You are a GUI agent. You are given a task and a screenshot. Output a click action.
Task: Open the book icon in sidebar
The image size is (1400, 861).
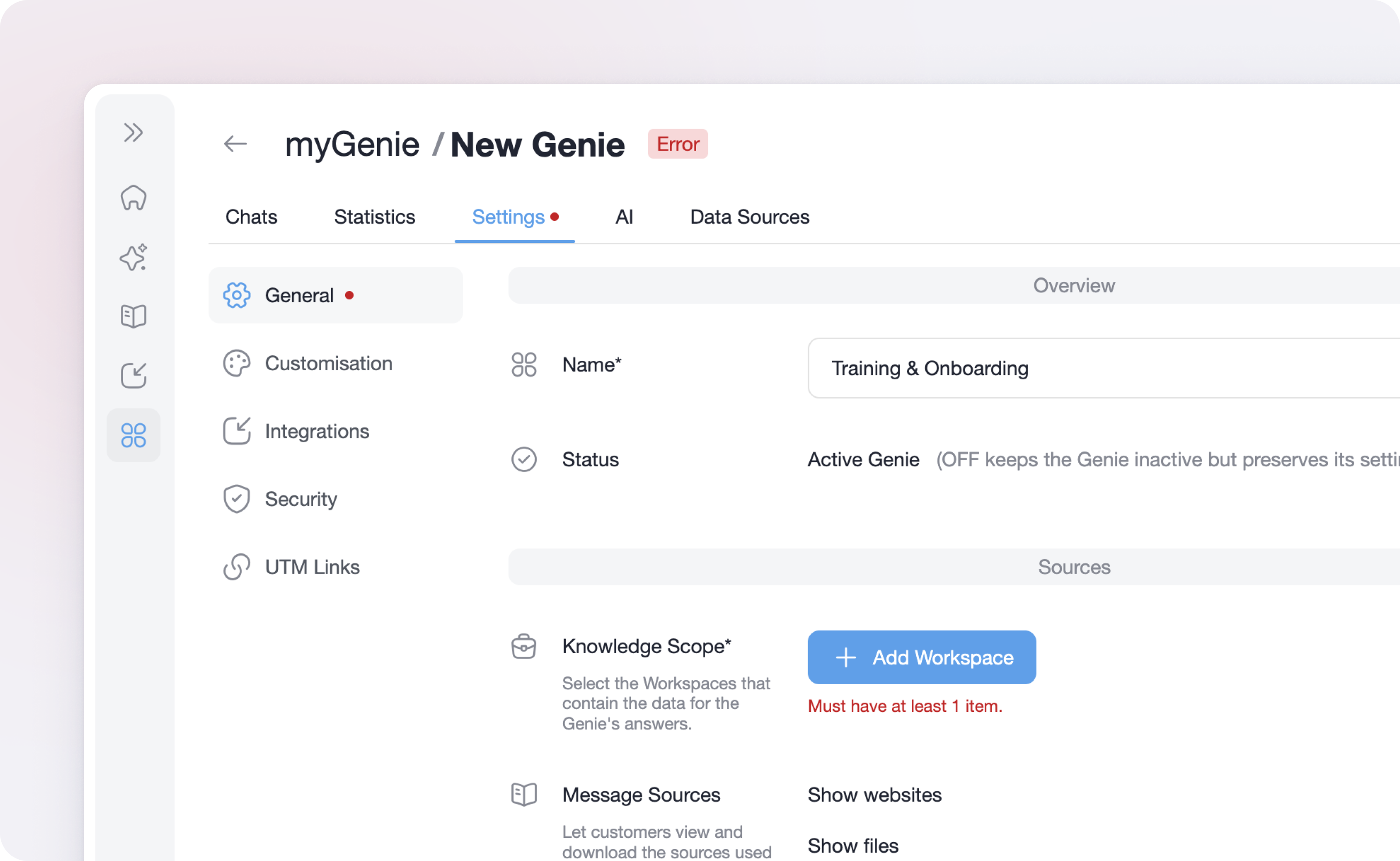point(133,316)
